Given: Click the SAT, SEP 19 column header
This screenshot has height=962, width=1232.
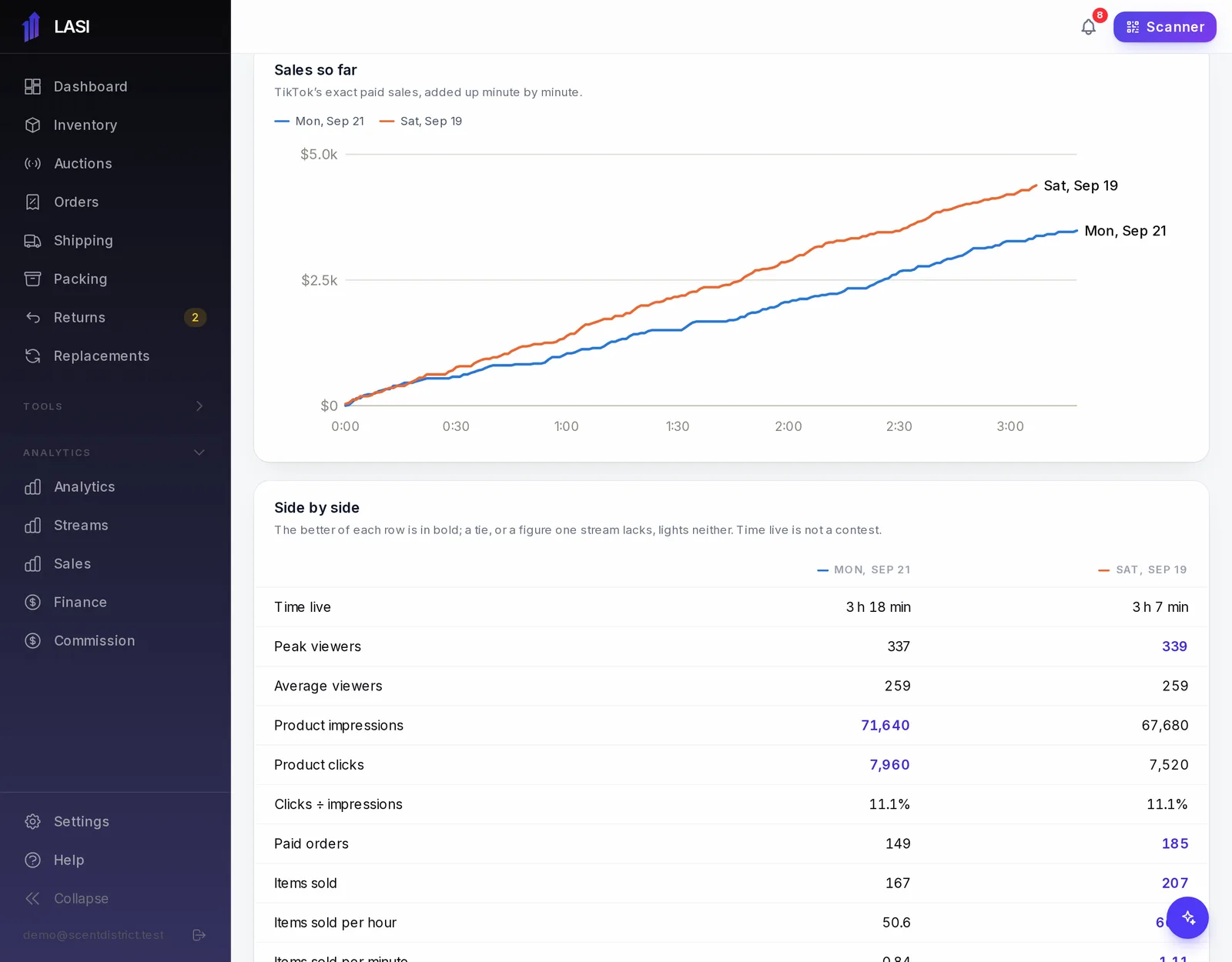Looking at the screenshot, I should pos(1143,570).
